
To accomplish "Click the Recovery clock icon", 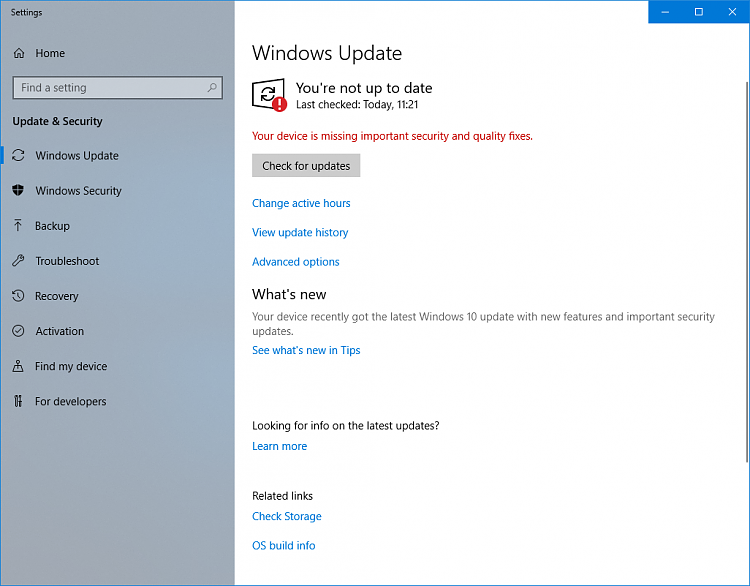I will 18,296.
